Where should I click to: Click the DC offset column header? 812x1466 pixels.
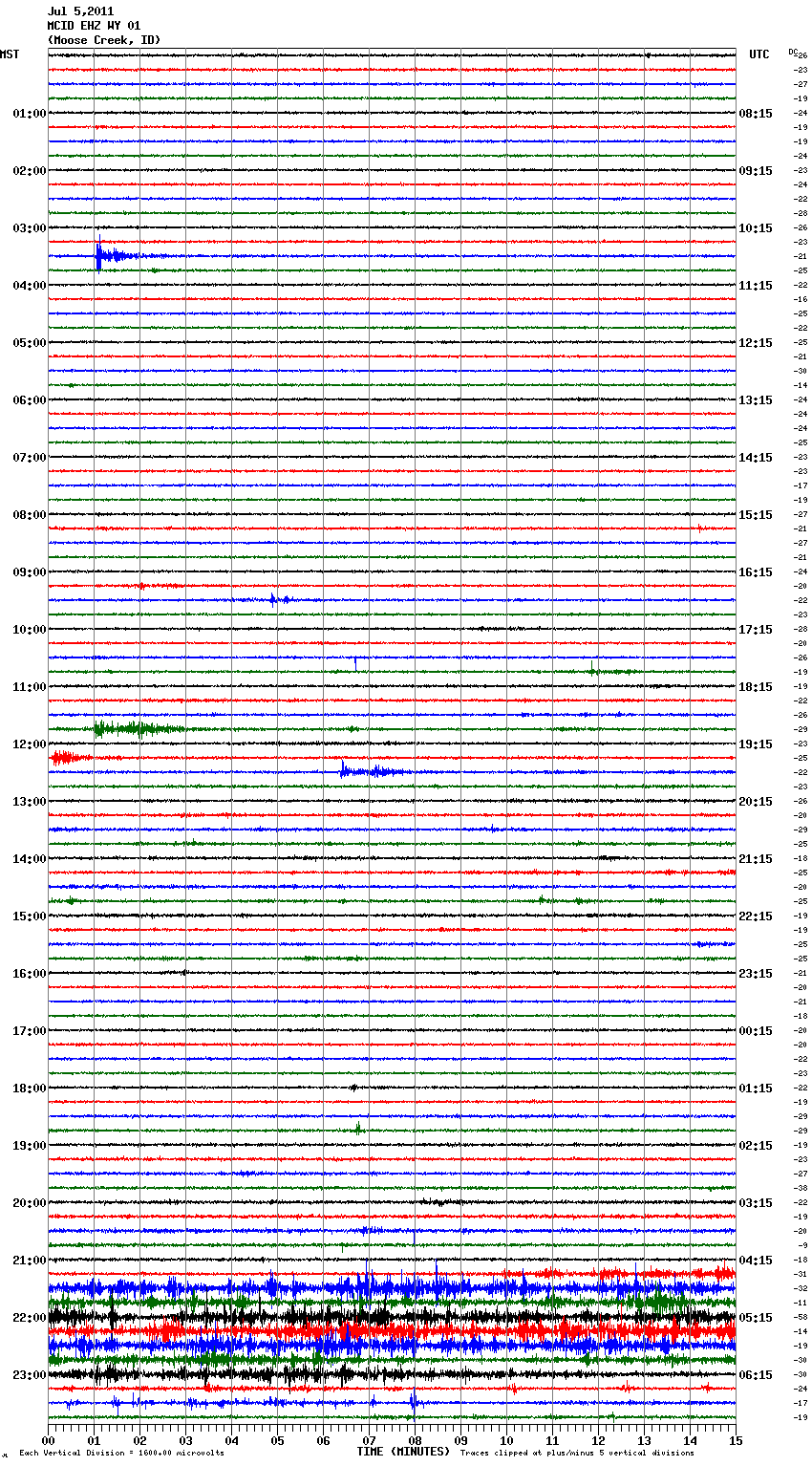(792, 52)
